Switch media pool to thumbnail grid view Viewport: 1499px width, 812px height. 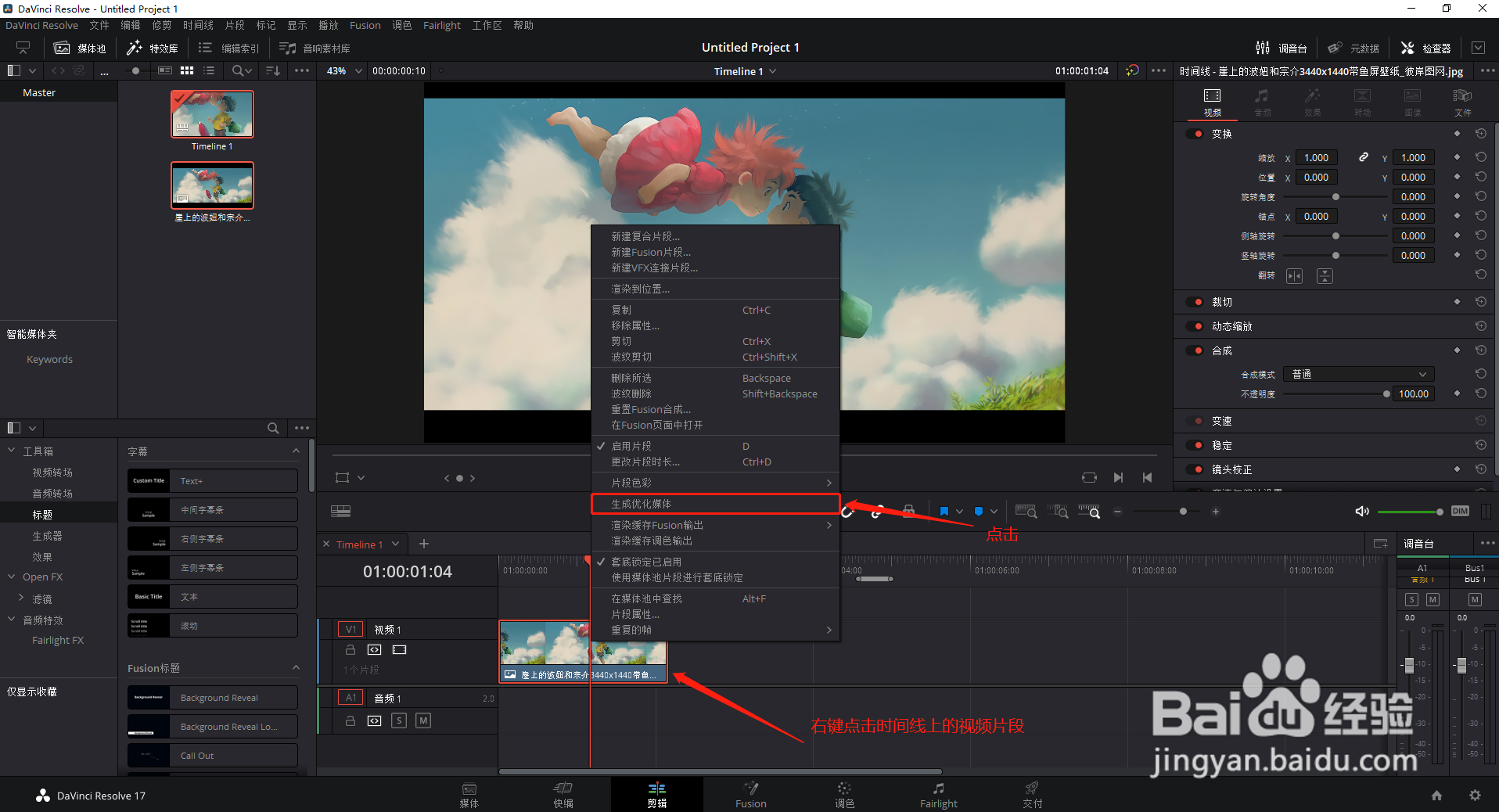187,70
